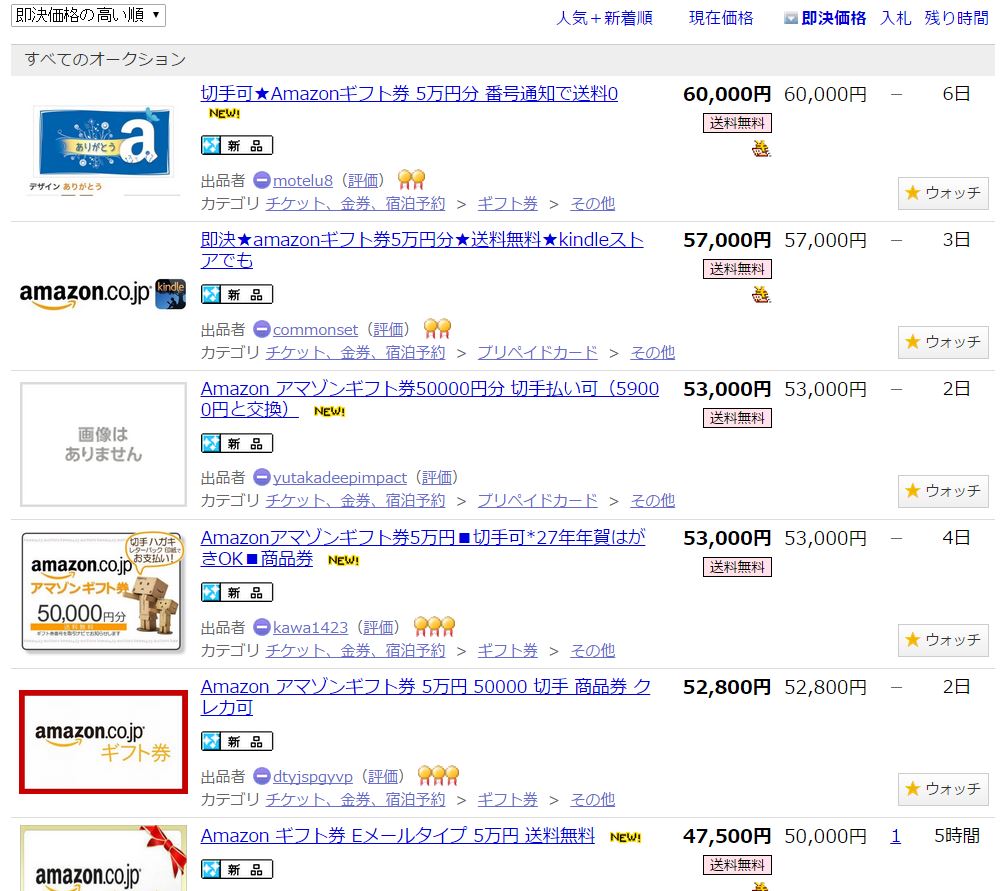Watch the motelu8 60,000円 listing
Viewport: 1008px width, 891px height.
943,193
